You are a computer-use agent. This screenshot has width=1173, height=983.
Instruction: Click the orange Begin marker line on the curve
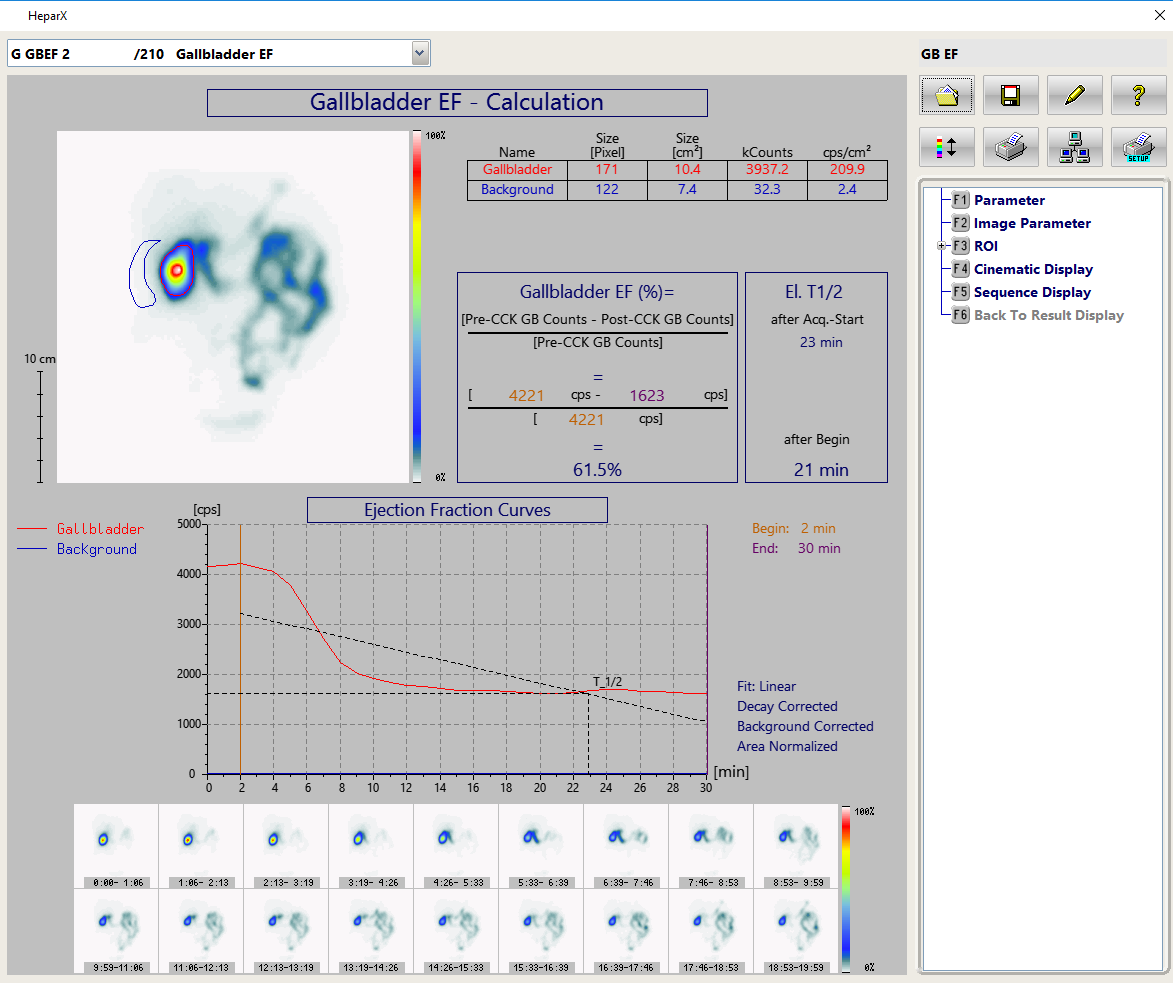pos(240,650)
